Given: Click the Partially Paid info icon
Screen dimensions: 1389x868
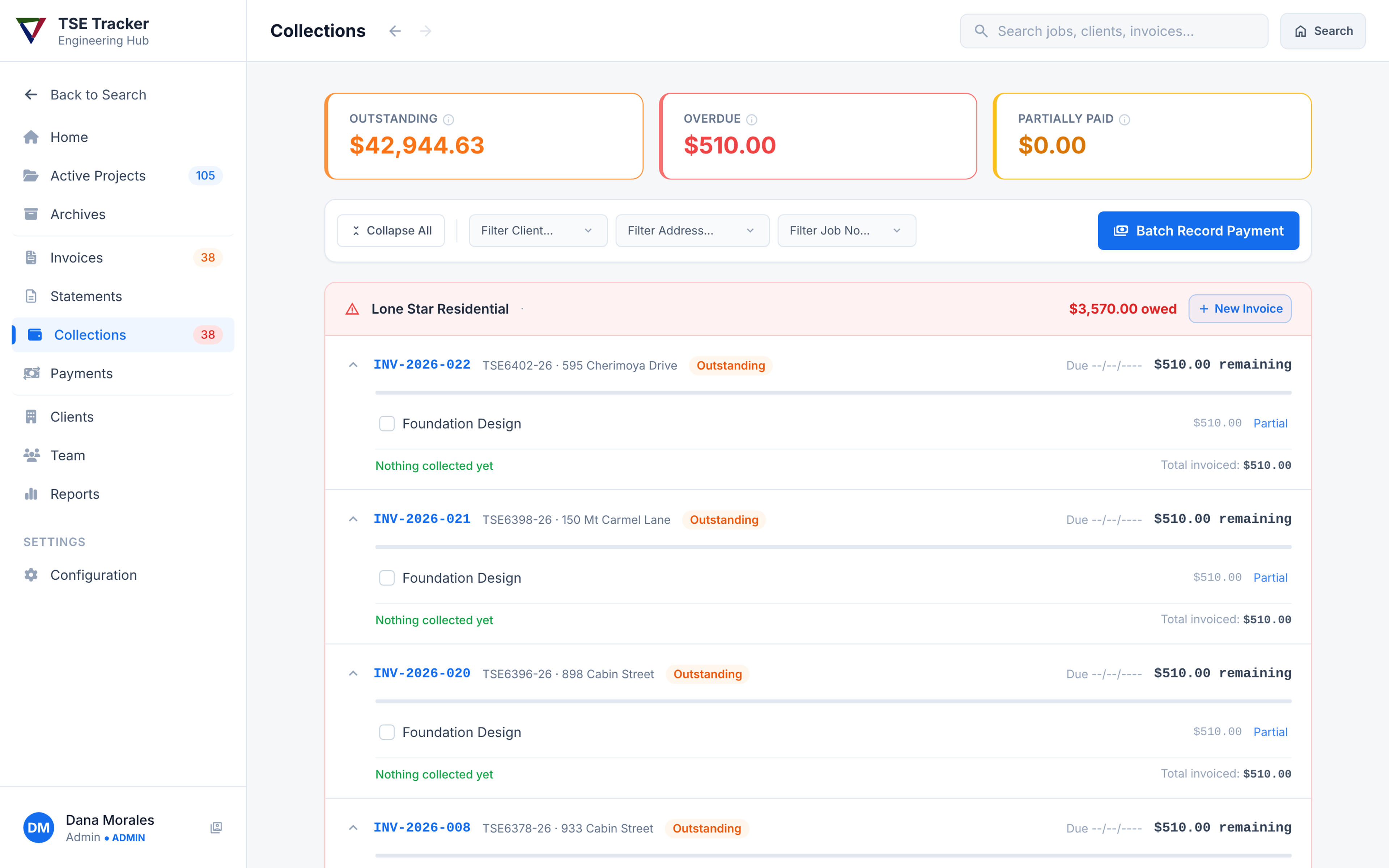Looking at the screenshot, I should pos(1125,119).
